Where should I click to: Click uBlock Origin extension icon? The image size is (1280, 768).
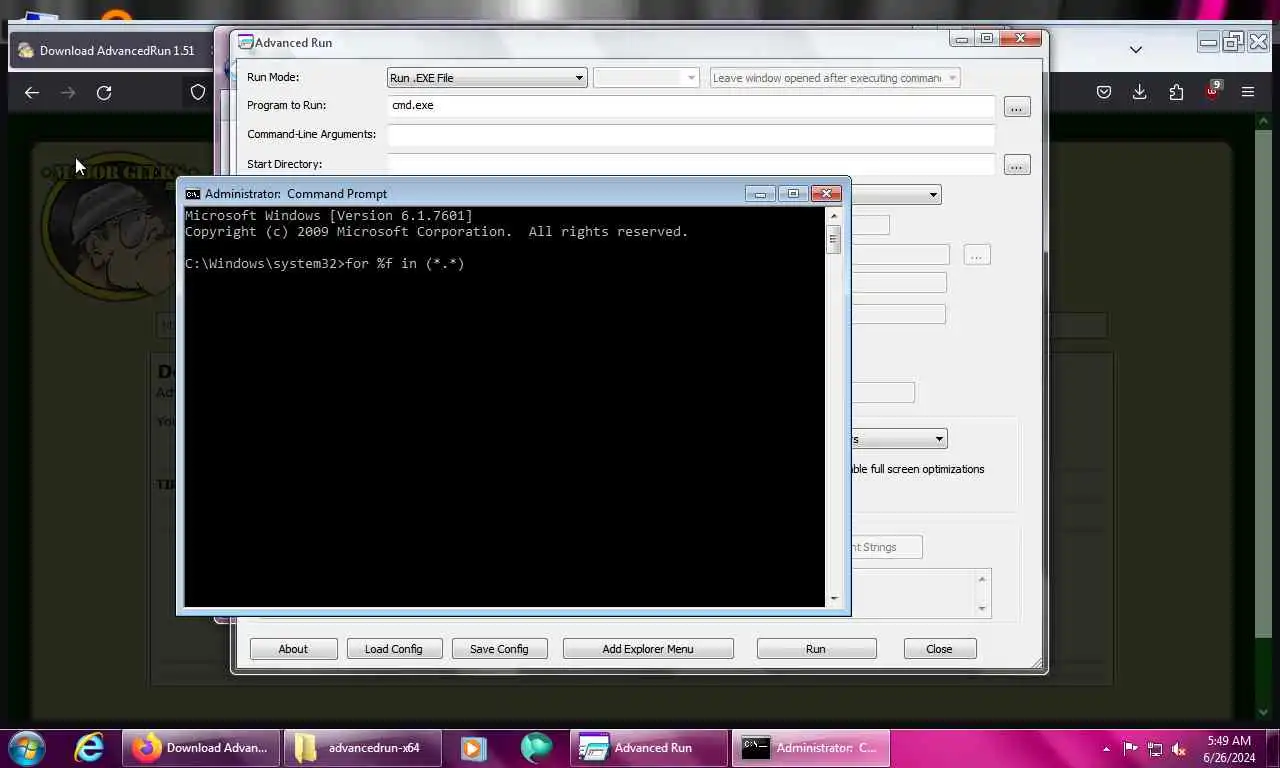(1212, 92)
